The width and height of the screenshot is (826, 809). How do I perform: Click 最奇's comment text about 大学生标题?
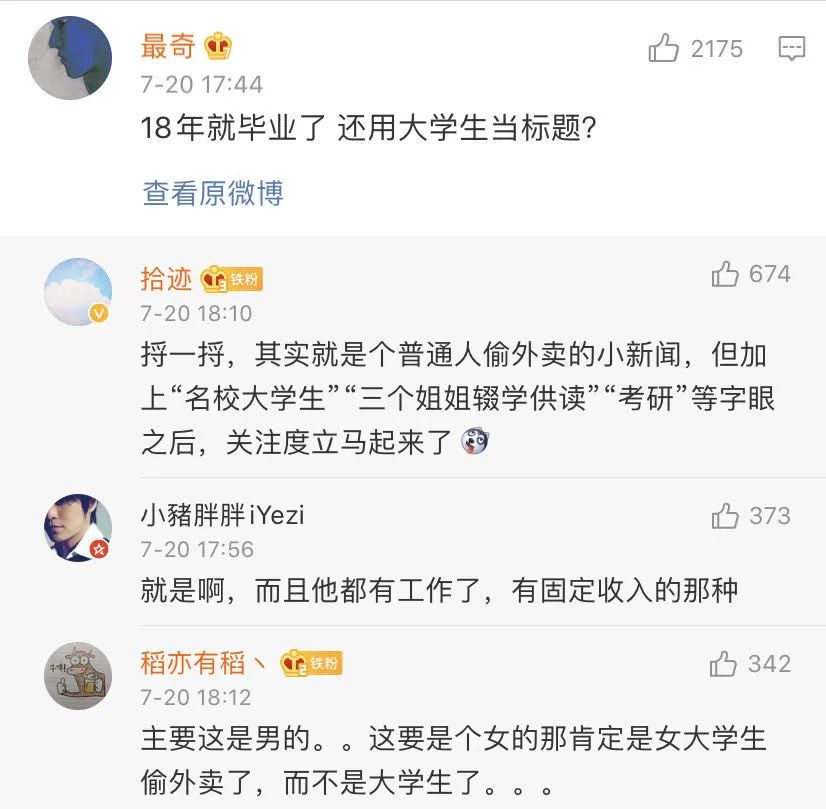tap(368, 130)
